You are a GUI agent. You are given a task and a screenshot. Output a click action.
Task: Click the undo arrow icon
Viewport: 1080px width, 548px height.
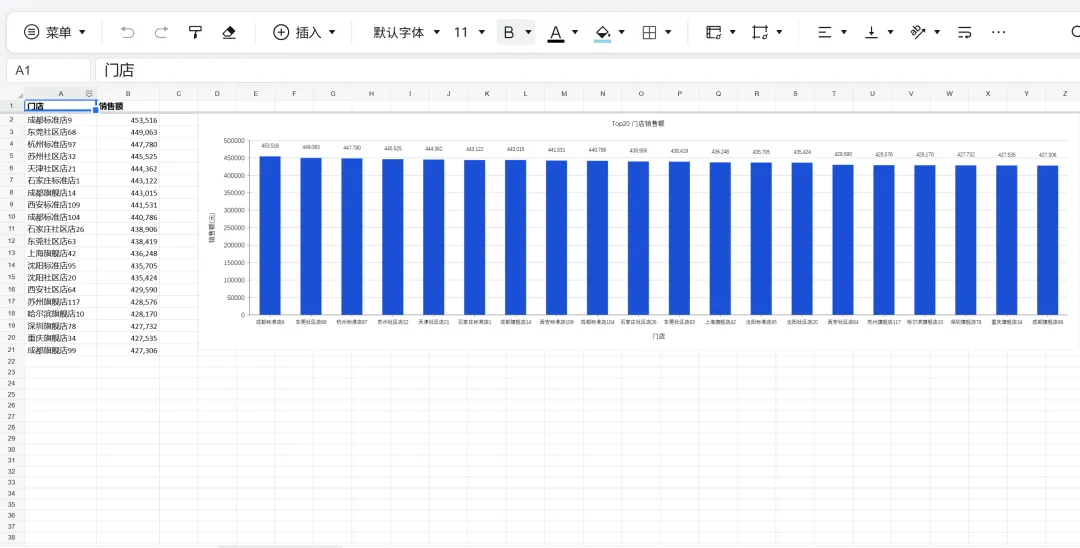127,32
